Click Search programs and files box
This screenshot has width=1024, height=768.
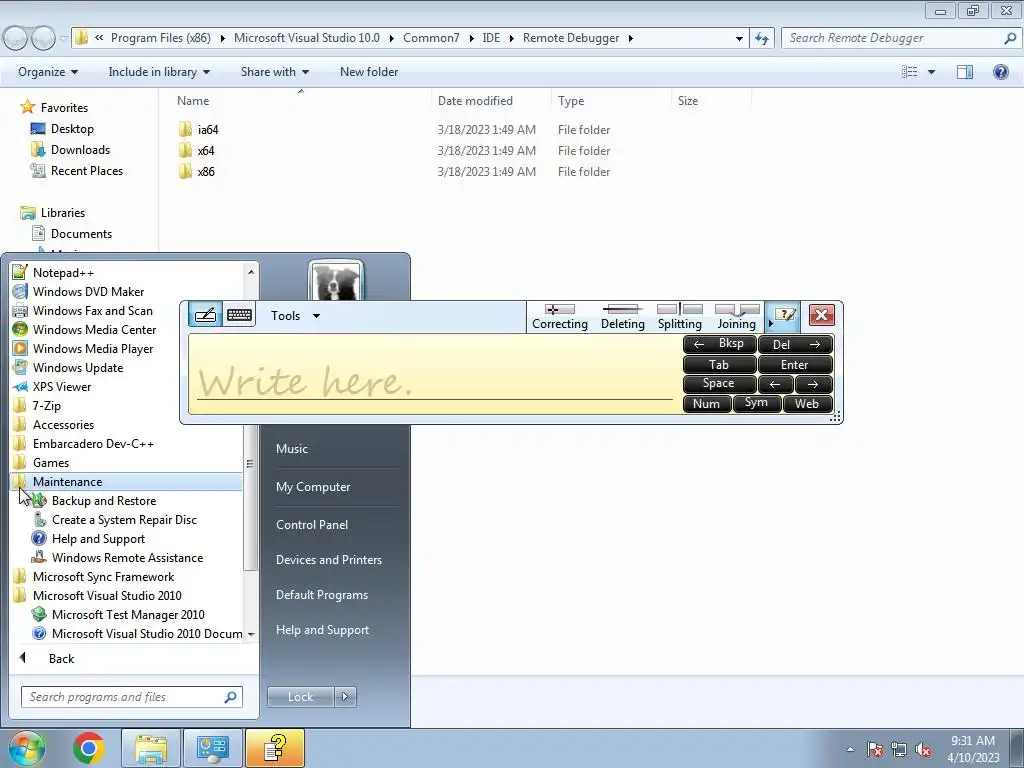[x=131, y=697]
